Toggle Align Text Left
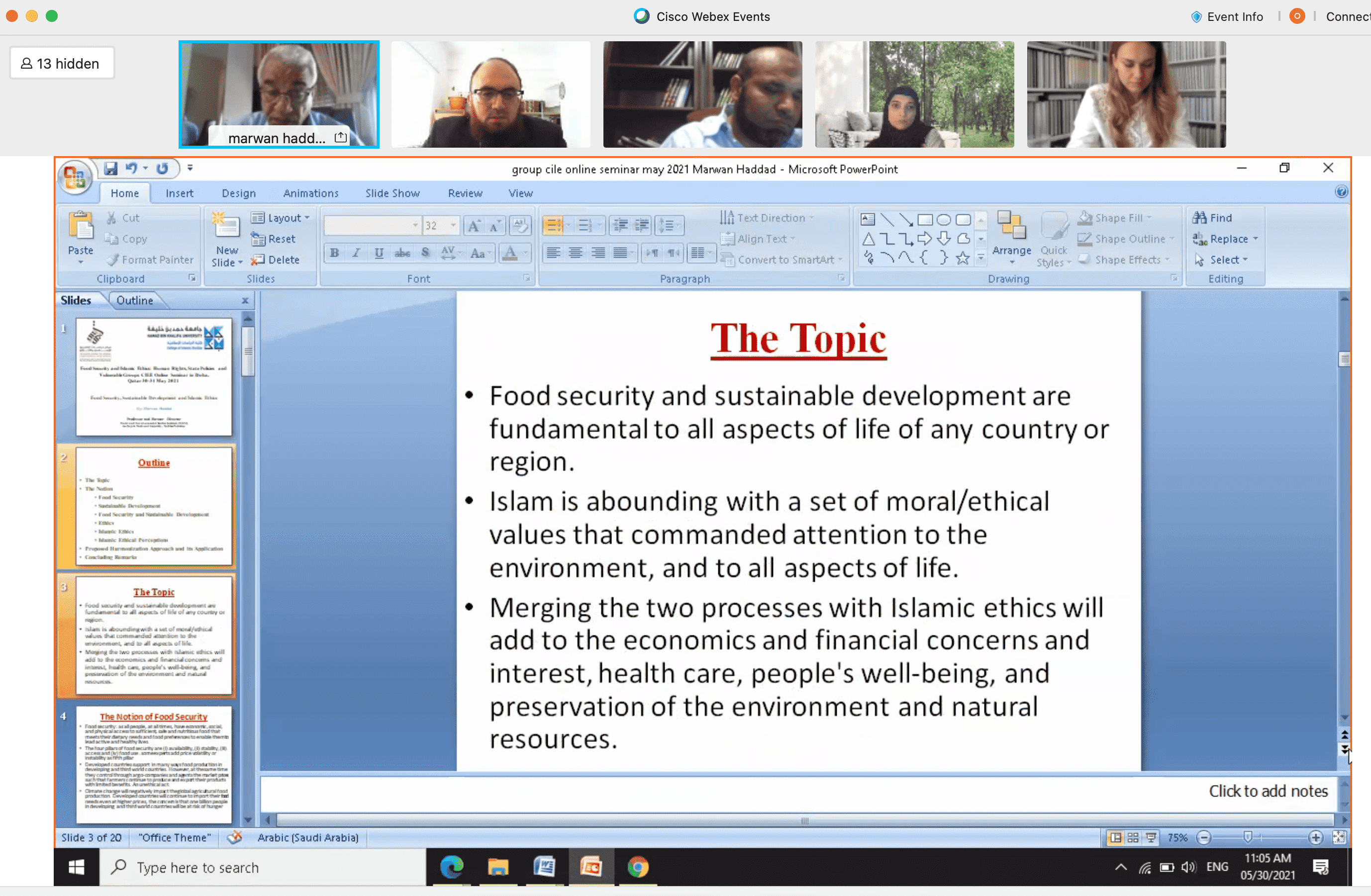 tap(554, 253)
